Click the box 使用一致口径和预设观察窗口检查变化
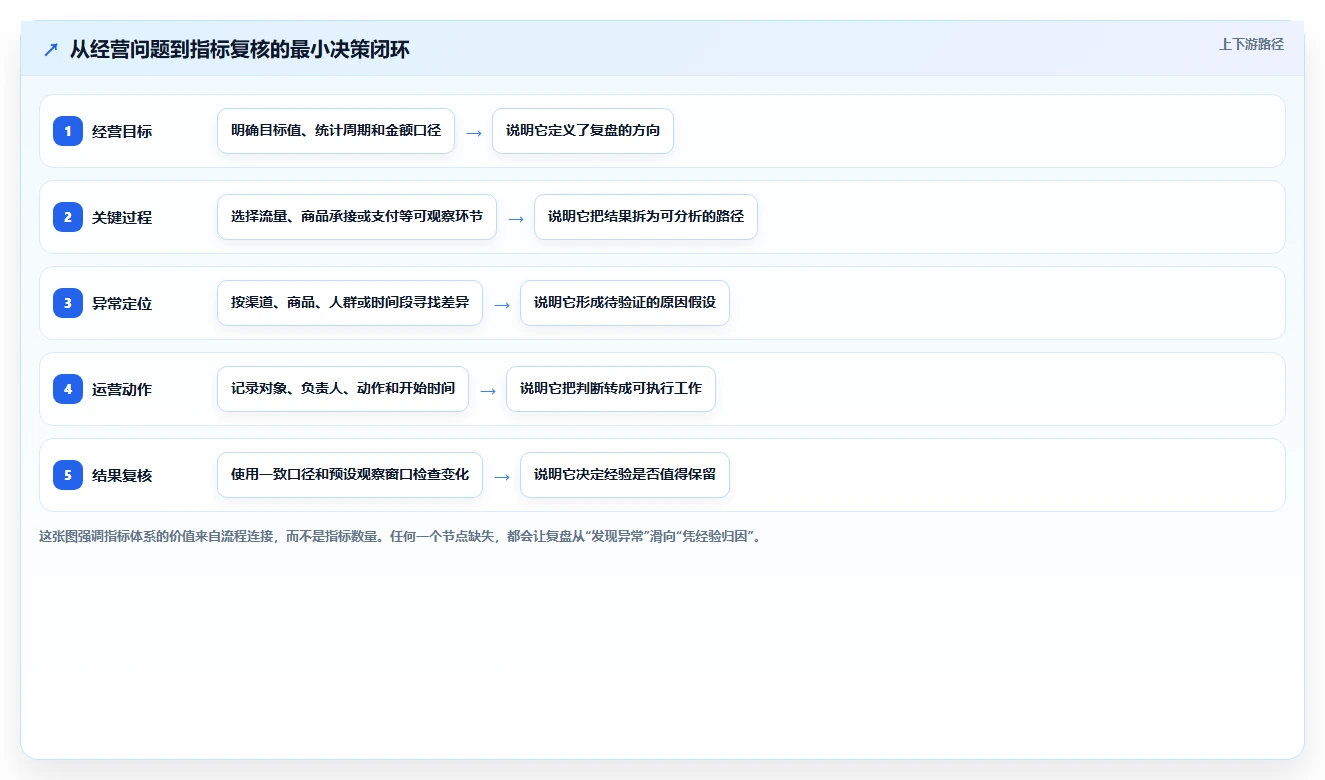 tap(350, 475)
